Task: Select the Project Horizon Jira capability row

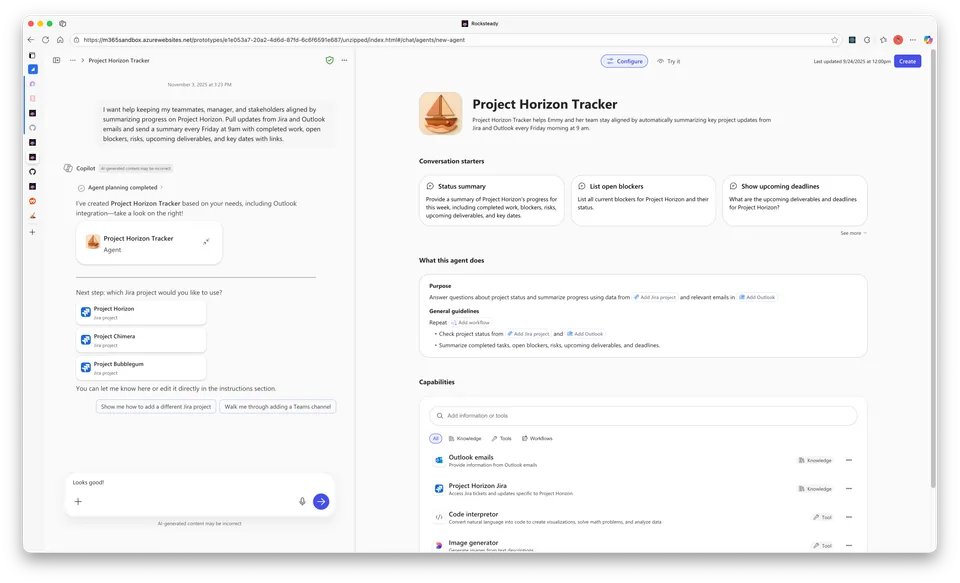Action: pos(643,489)
